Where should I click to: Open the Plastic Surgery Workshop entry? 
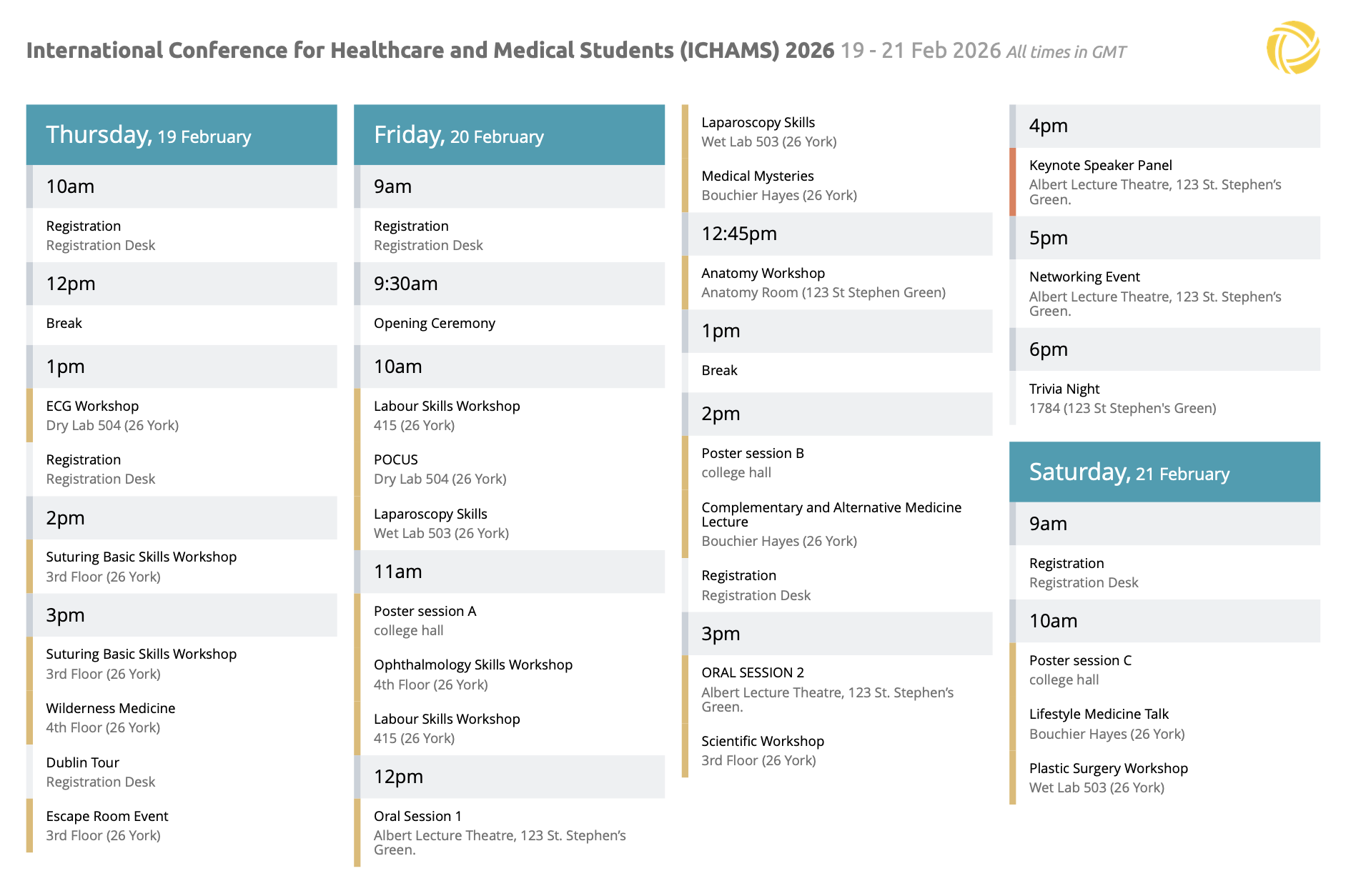pyautogui.click(x=1164, y=777)
